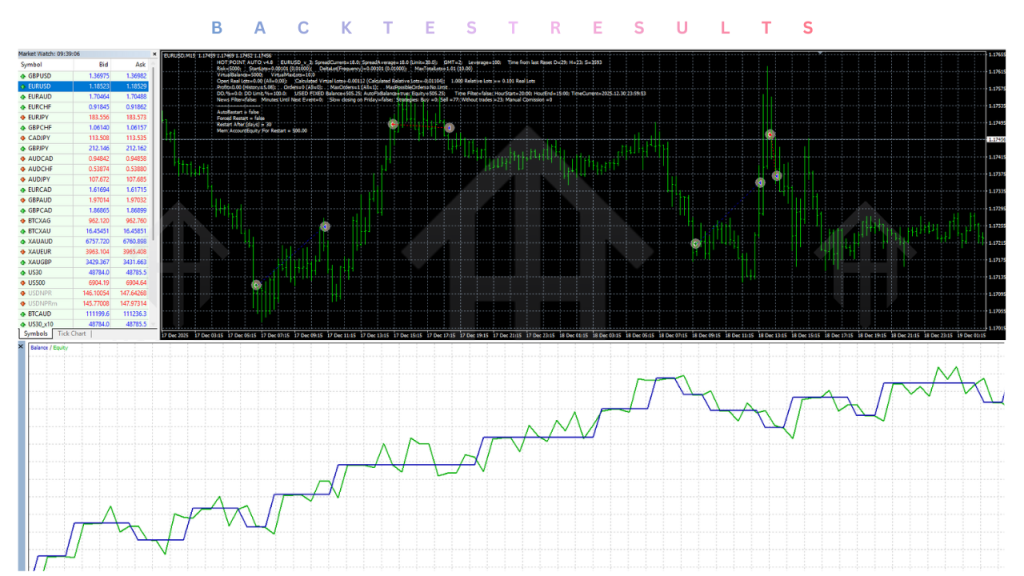The image size is (1024, 576).
Task: Click the arrow icon next to BTCAUD
Action: point(24,314)
